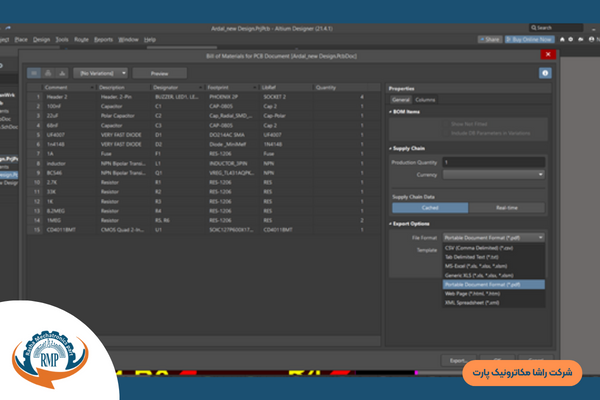Click the second BOM view mode icon
Viewport: 600px width, 400px height.
coord(48,73)
